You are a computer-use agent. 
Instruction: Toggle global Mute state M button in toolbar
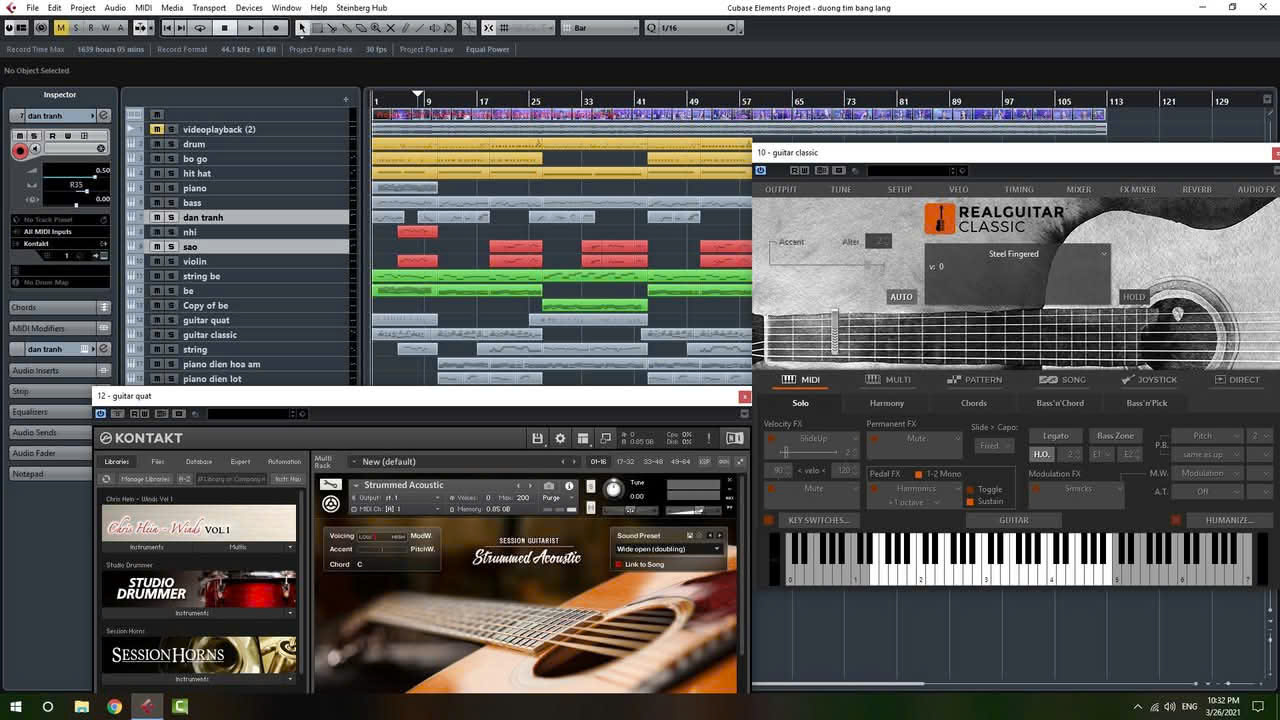pos(61,28)
